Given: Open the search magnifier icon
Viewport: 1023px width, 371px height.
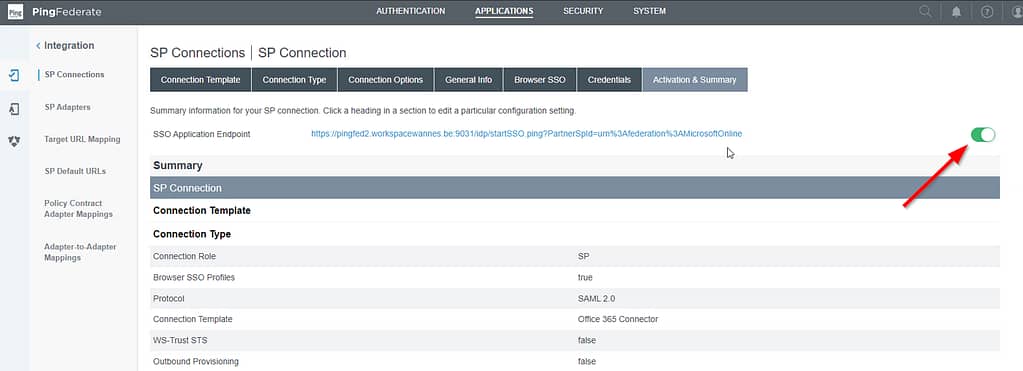Looking at the screenshot, I should (925, 12).
